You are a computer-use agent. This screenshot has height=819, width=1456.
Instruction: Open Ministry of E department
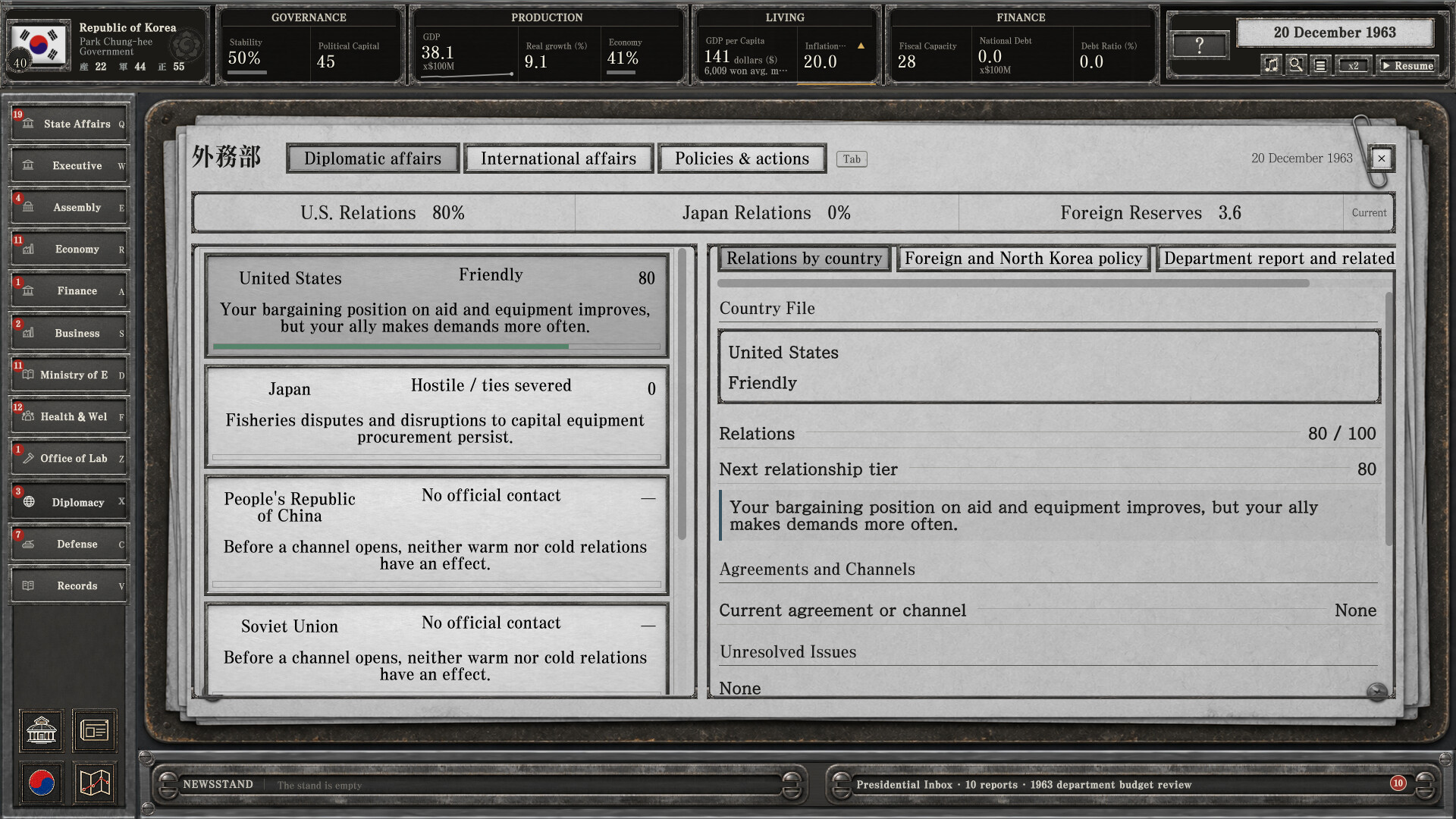tap(69, 375)
